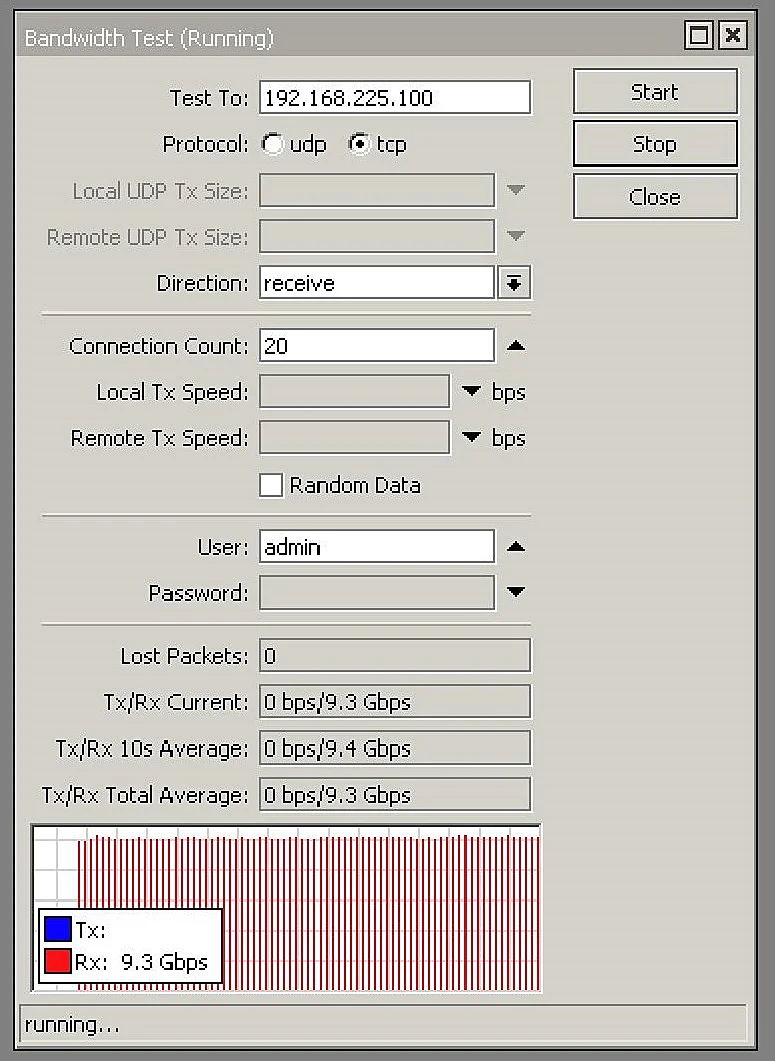Expand the Local Tx Speed arrow
This screenshot has width=775, height=1061.
coord(471,392)
